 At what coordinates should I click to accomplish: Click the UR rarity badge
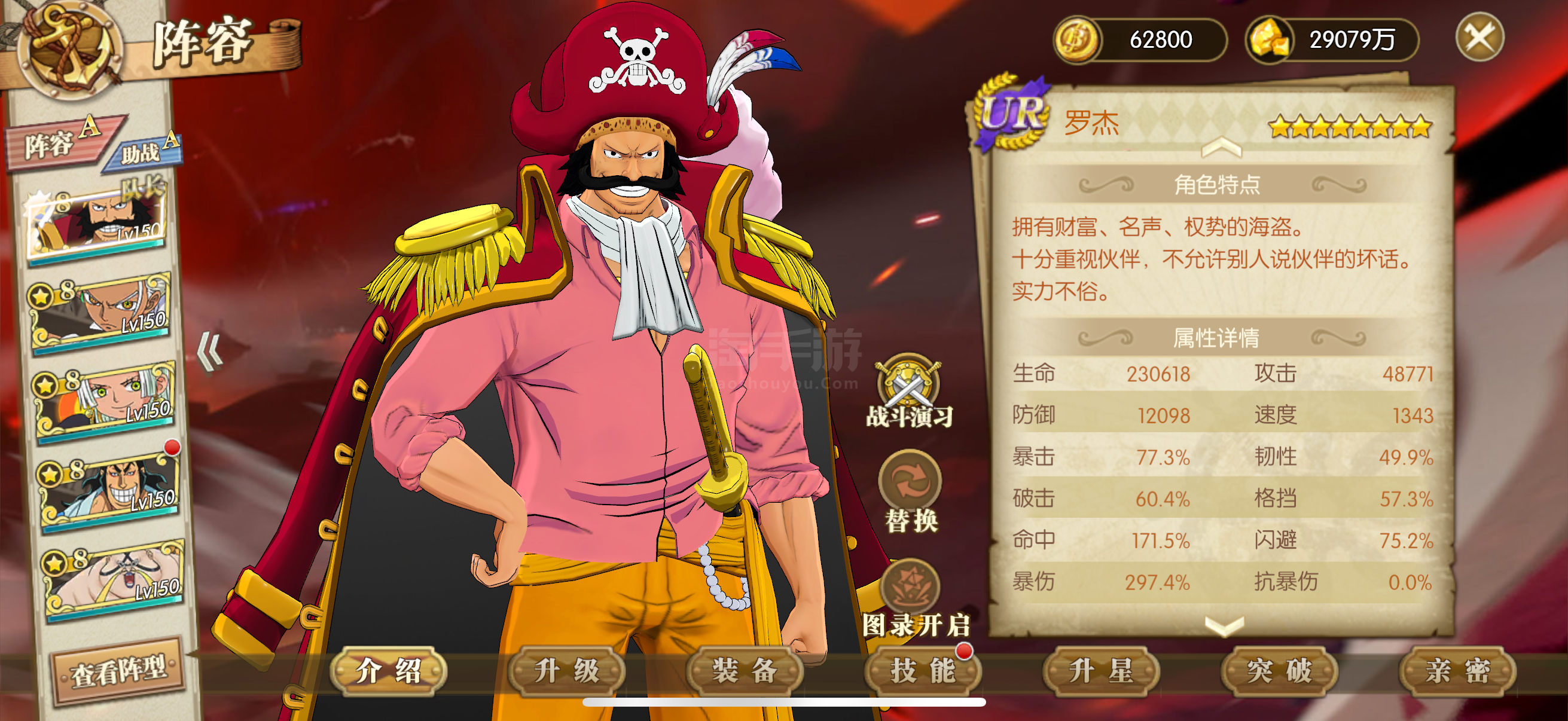point(1012,112)
